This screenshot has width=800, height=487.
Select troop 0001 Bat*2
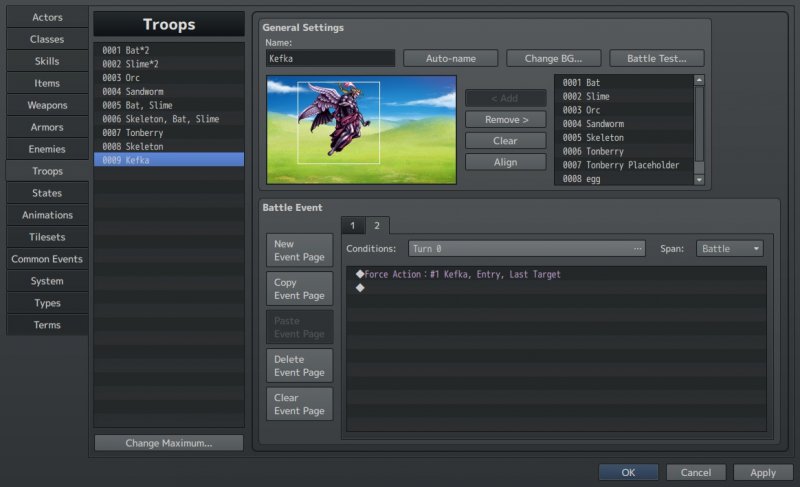click(x=169, y=50)
